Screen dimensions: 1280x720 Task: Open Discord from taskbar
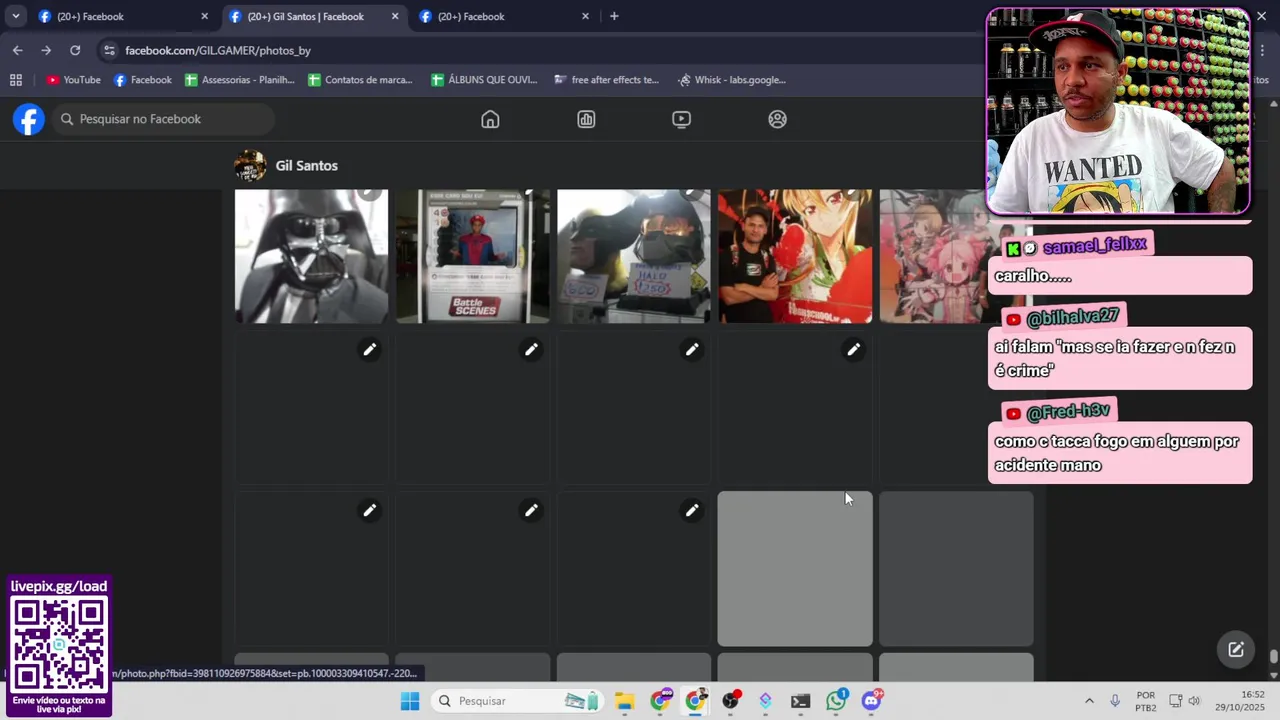(x=871, y=701)
